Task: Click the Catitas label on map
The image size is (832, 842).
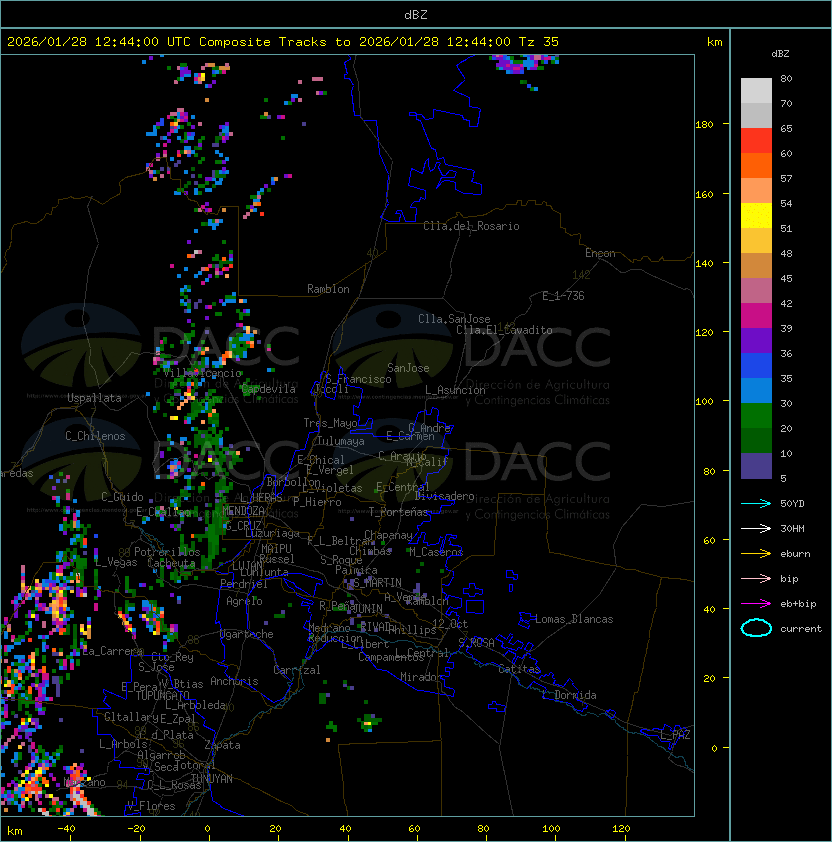Action: coord(519,669)
